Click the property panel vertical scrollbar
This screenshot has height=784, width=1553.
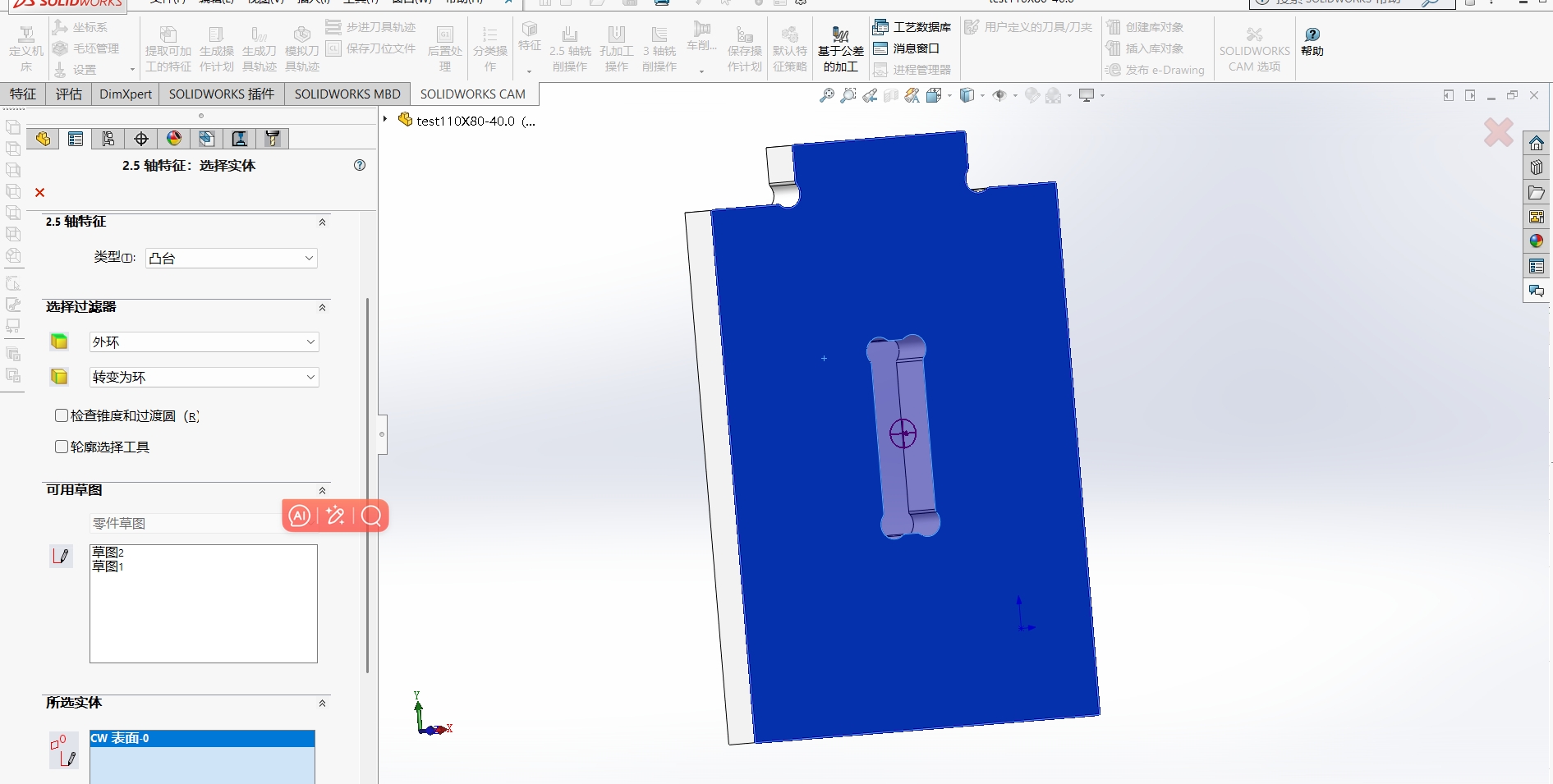pos(367,484)
